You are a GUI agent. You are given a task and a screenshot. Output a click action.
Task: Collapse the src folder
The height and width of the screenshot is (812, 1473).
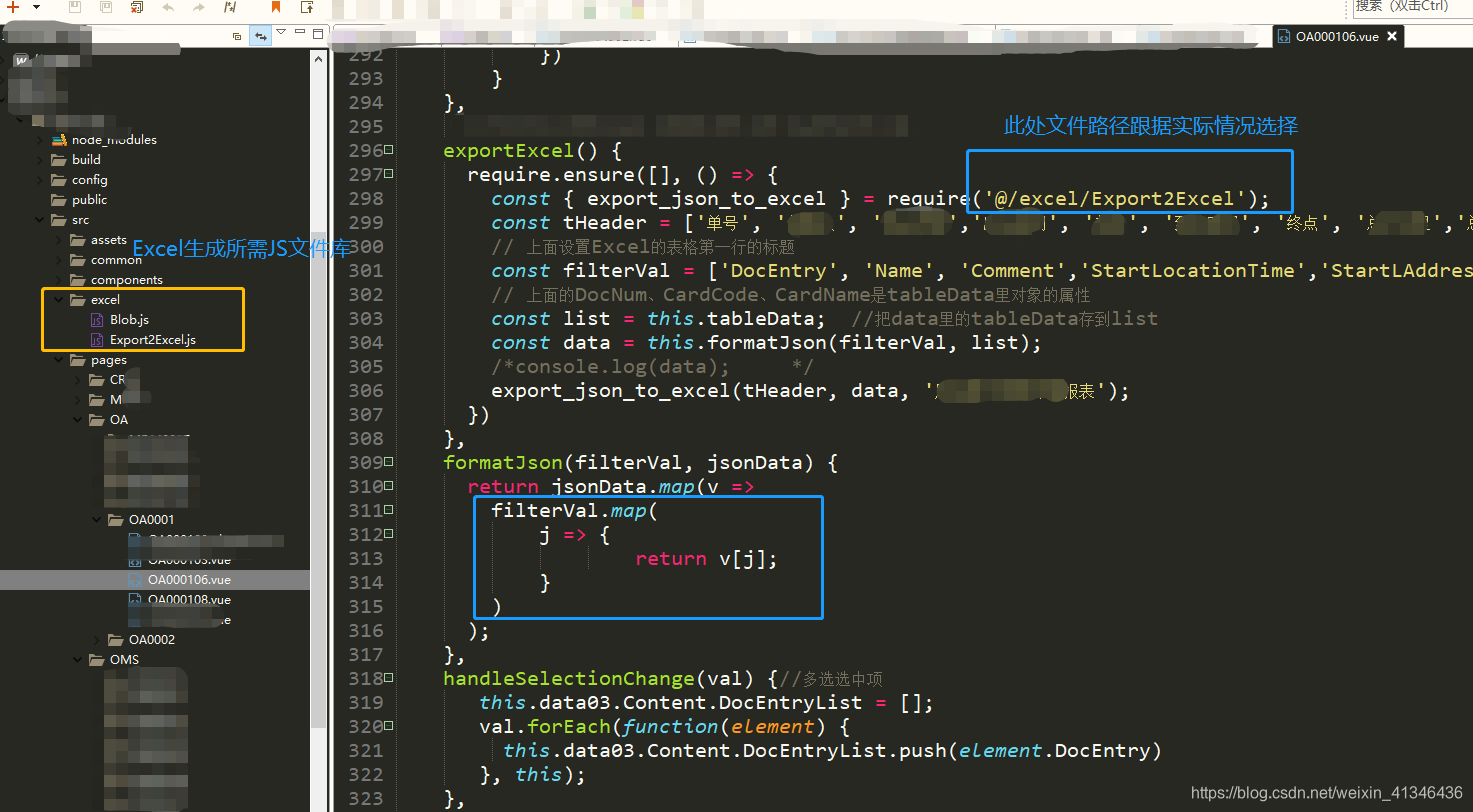pyautogui.click(x=40, y=220)
